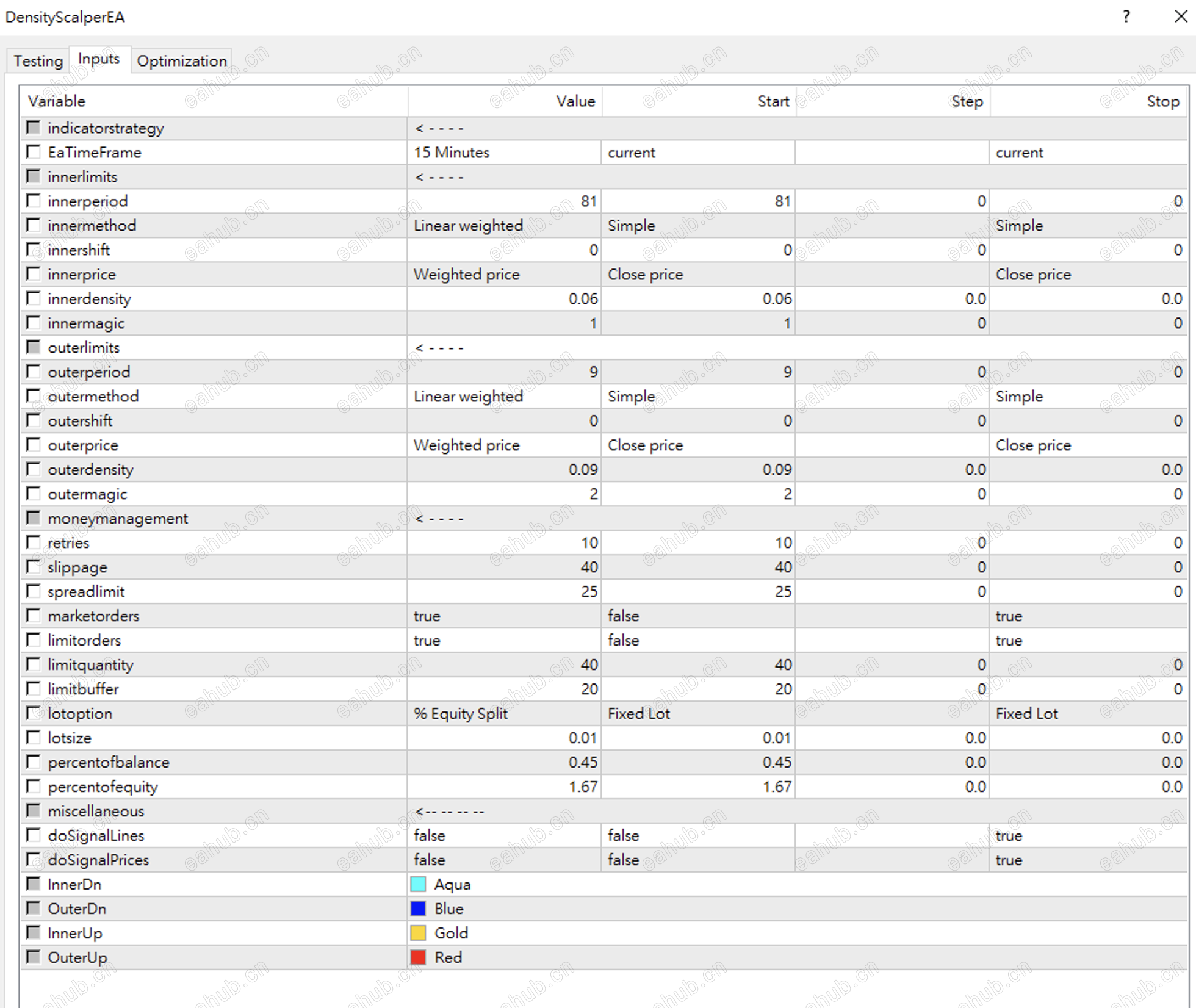Open the InnerUp Gold color picker
1196x1008 pixels.
(x=419, y=932)
